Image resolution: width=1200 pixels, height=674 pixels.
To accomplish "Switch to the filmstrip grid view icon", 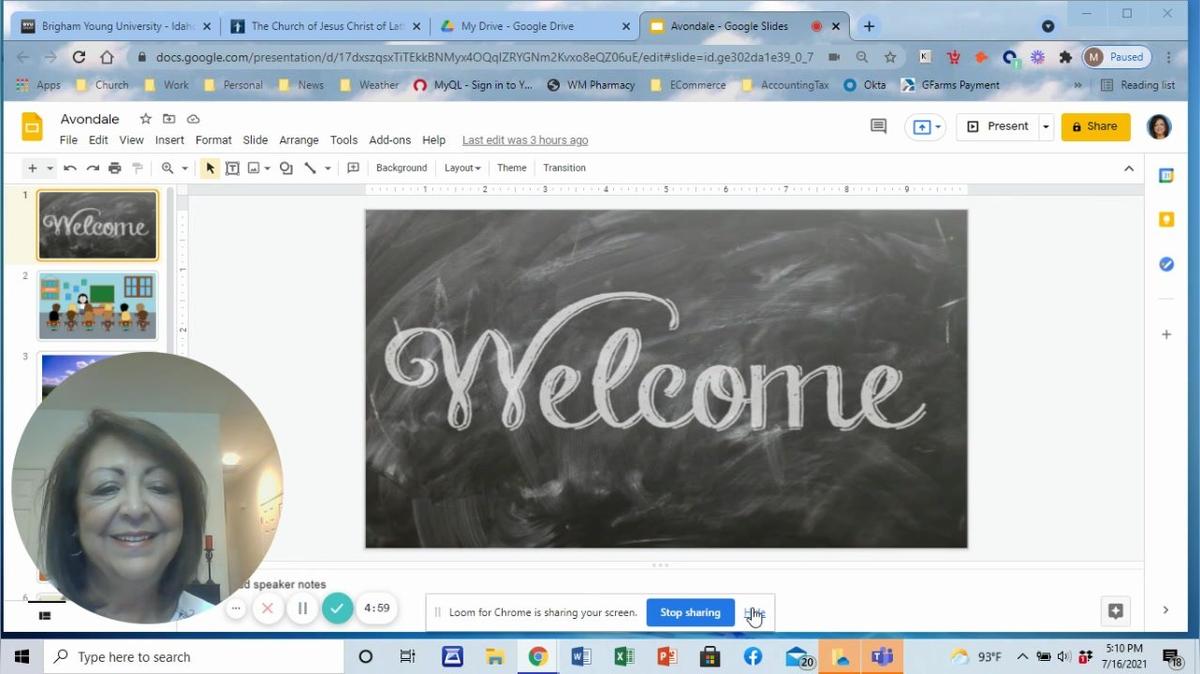I will tap(45, 616).
